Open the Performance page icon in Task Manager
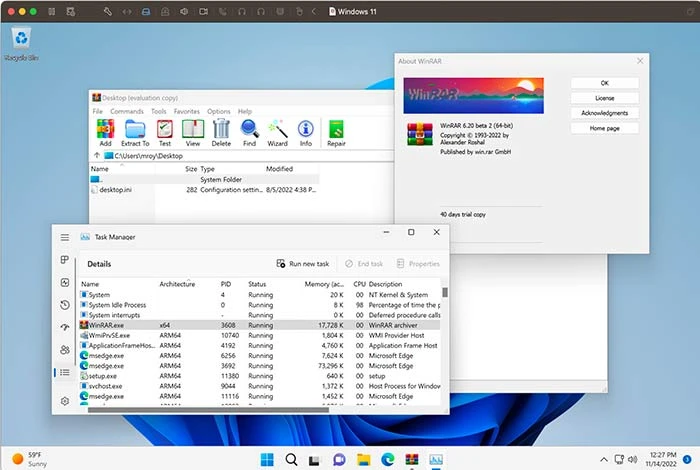This screenshot has width=700, height=470. pos(65,283)
